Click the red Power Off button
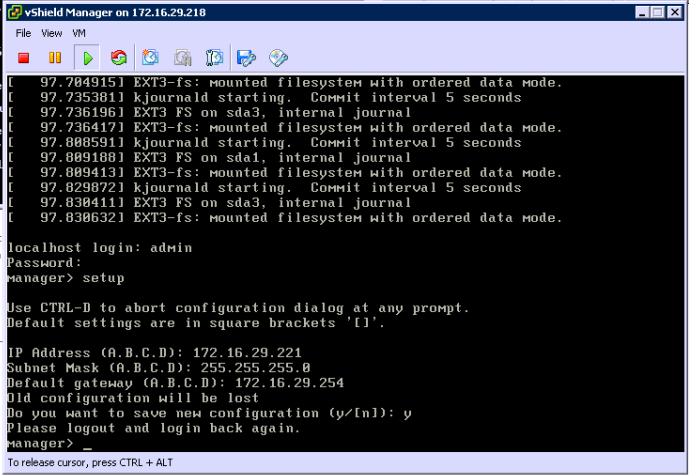The height and width of the screenshot is (475, 689). tap(23, 57)
